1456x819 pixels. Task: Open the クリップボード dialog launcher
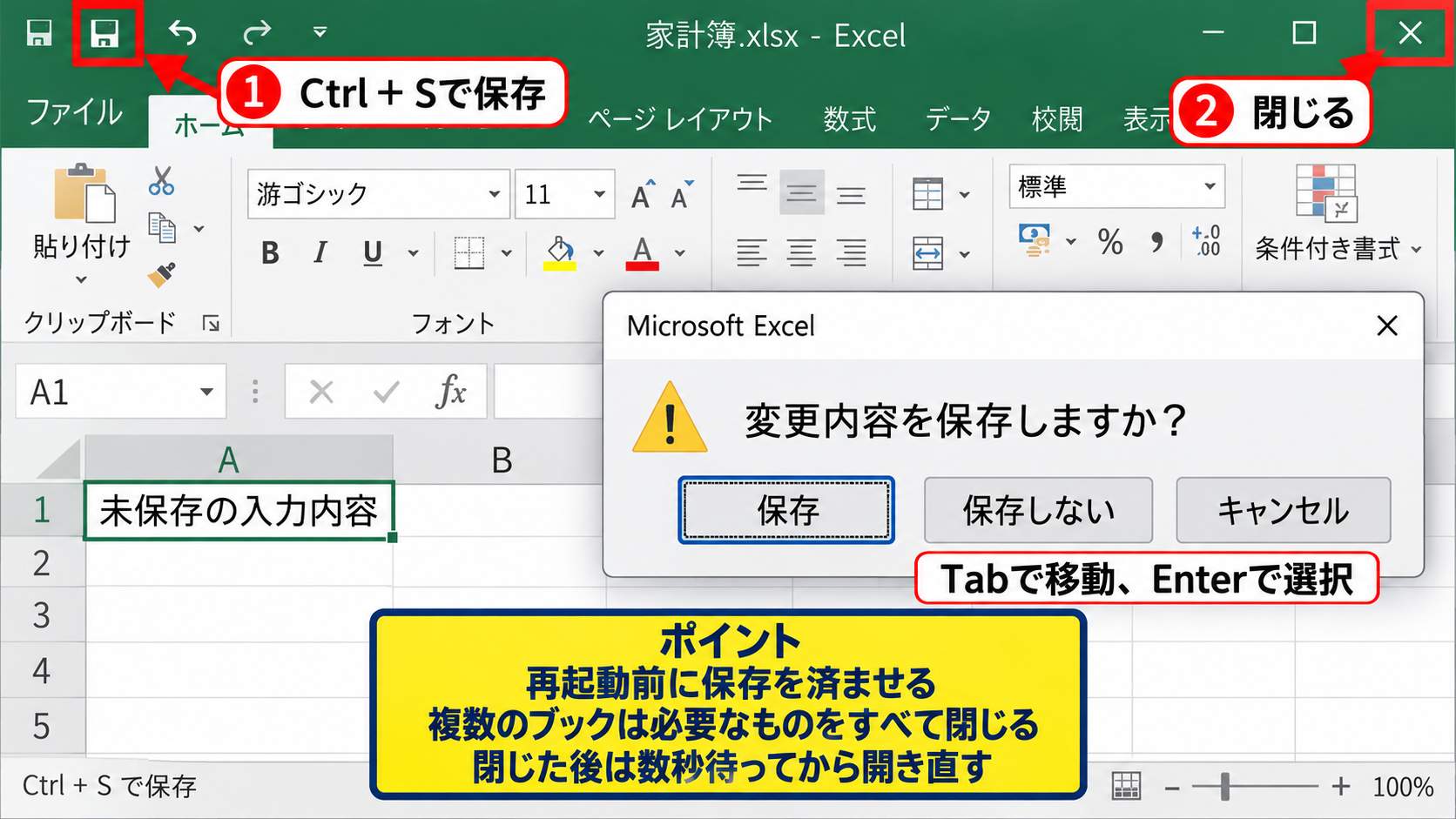click(x=211, y=324)
